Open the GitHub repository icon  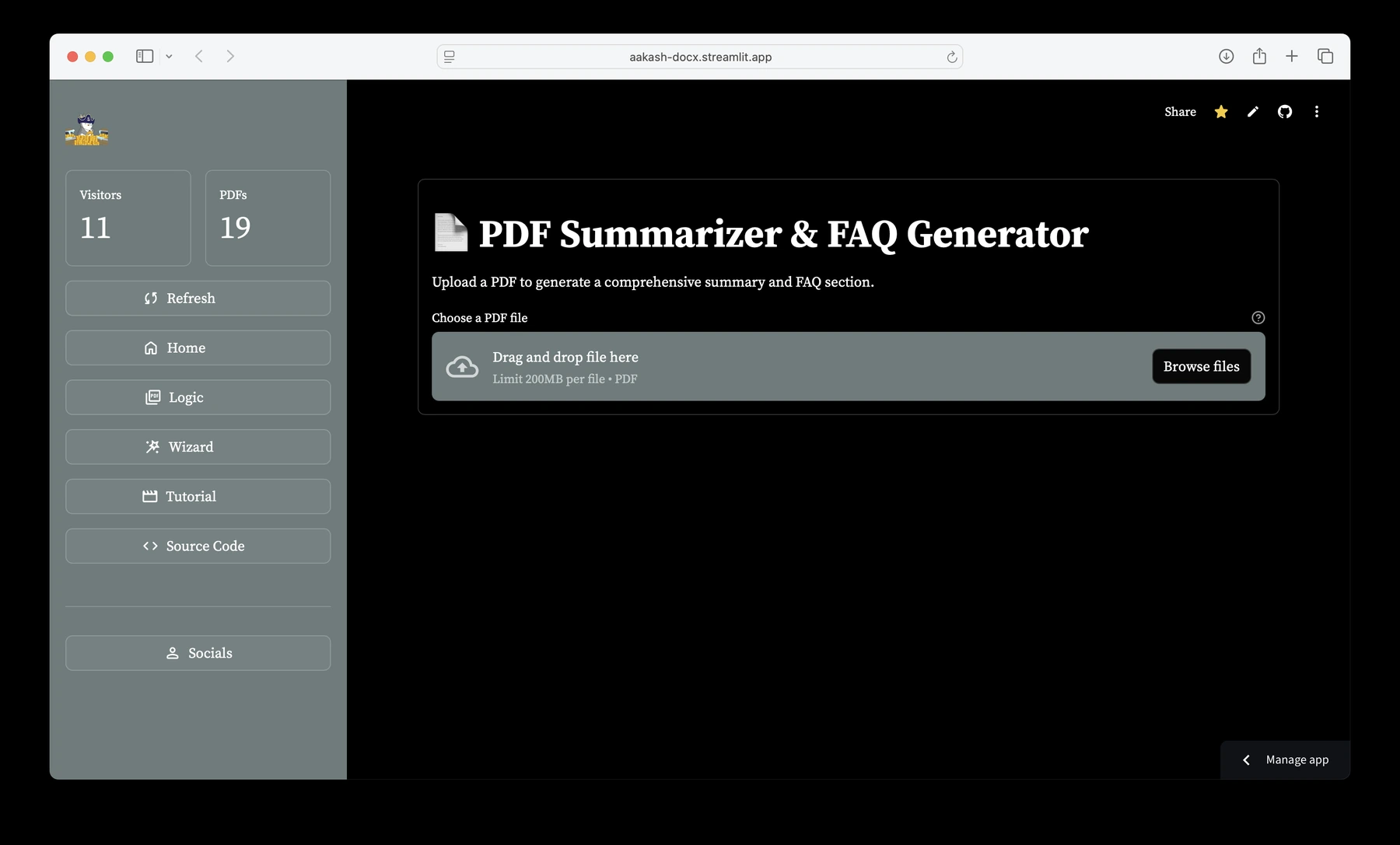[1285, 112]
